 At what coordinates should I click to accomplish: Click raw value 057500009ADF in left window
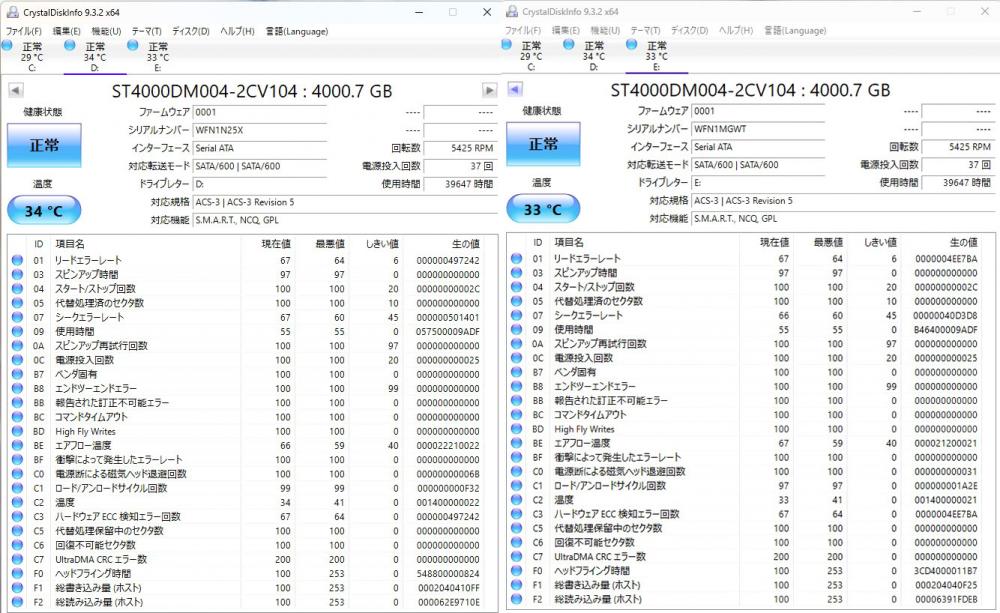tap(448, 332)
